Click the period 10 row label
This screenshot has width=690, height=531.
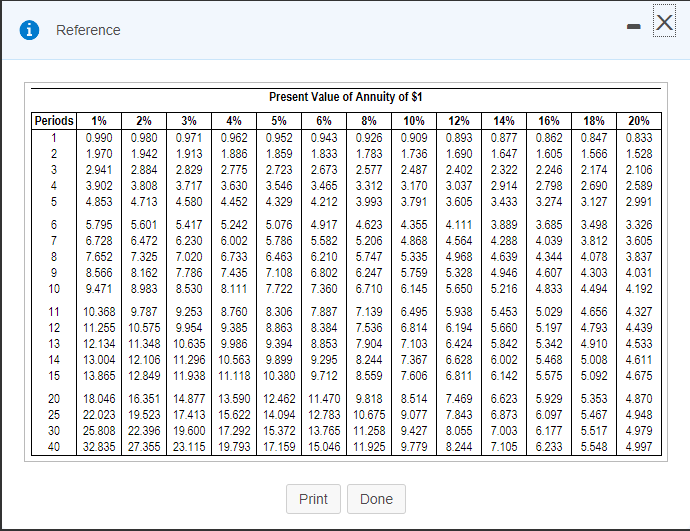54,289
